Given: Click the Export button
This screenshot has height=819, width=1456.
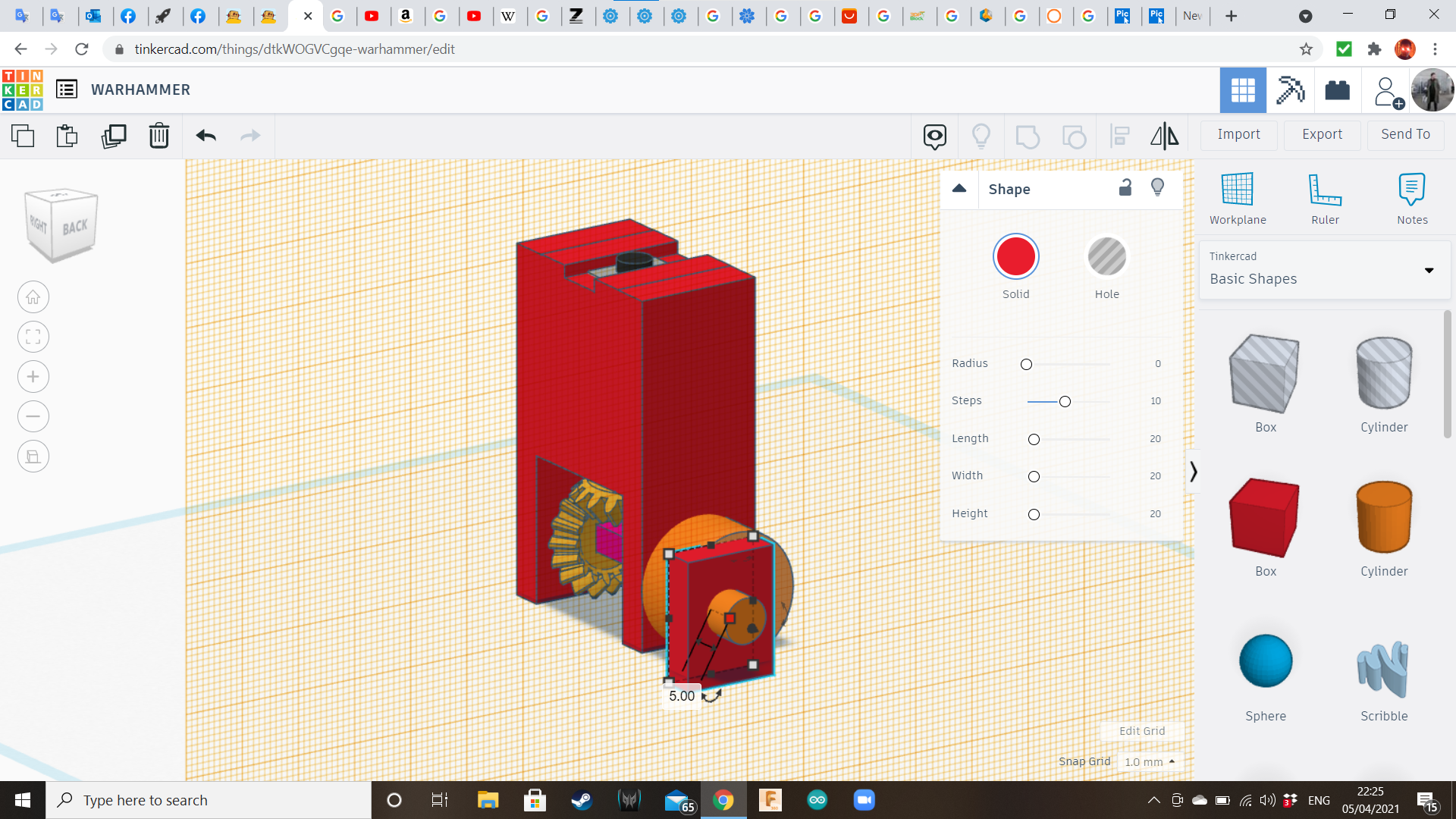Looking at the screenshot, I should [x=1322, y=134].
